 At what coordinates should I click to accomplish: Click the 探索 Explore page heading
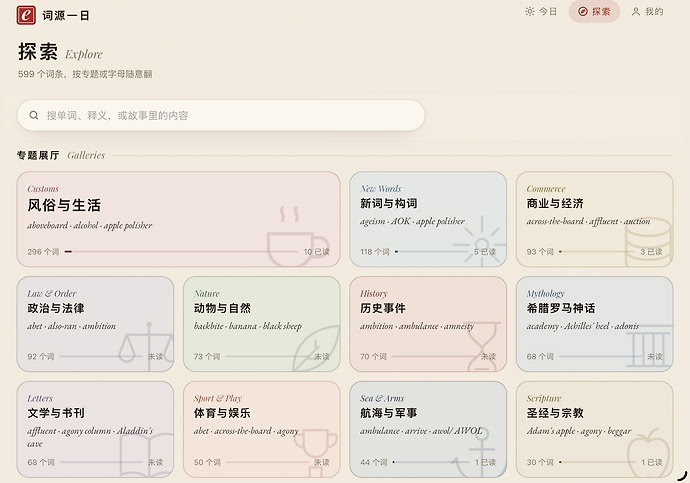(60, 52)
